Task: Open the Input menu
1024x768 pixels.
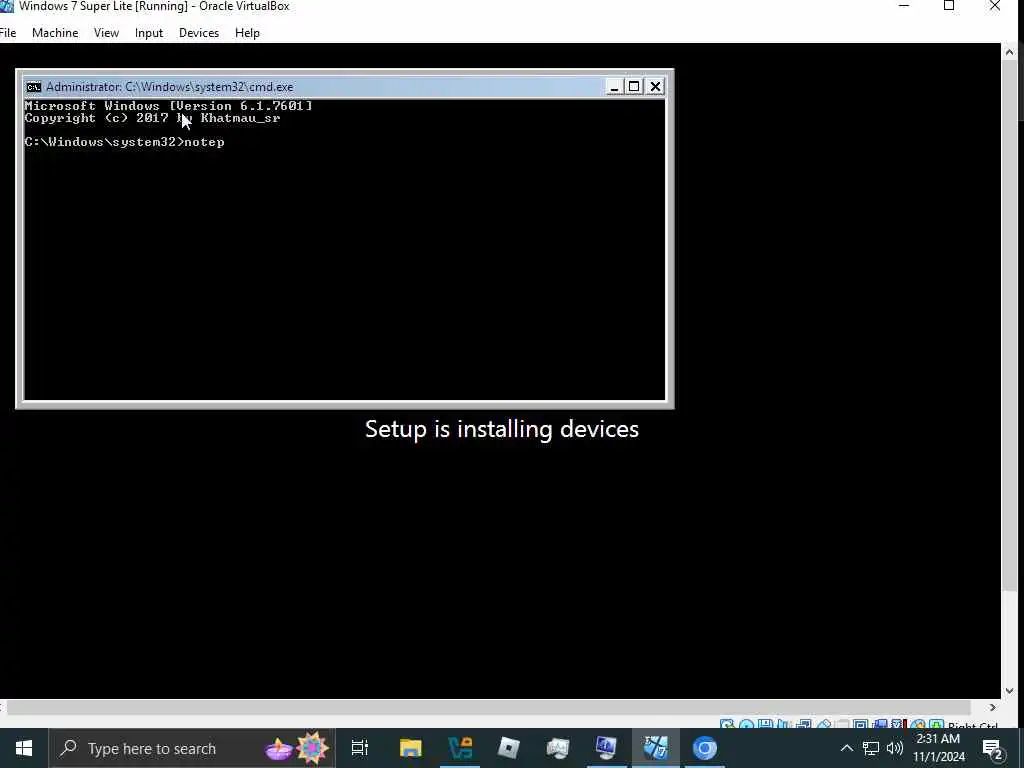Action: click(149, 33)
